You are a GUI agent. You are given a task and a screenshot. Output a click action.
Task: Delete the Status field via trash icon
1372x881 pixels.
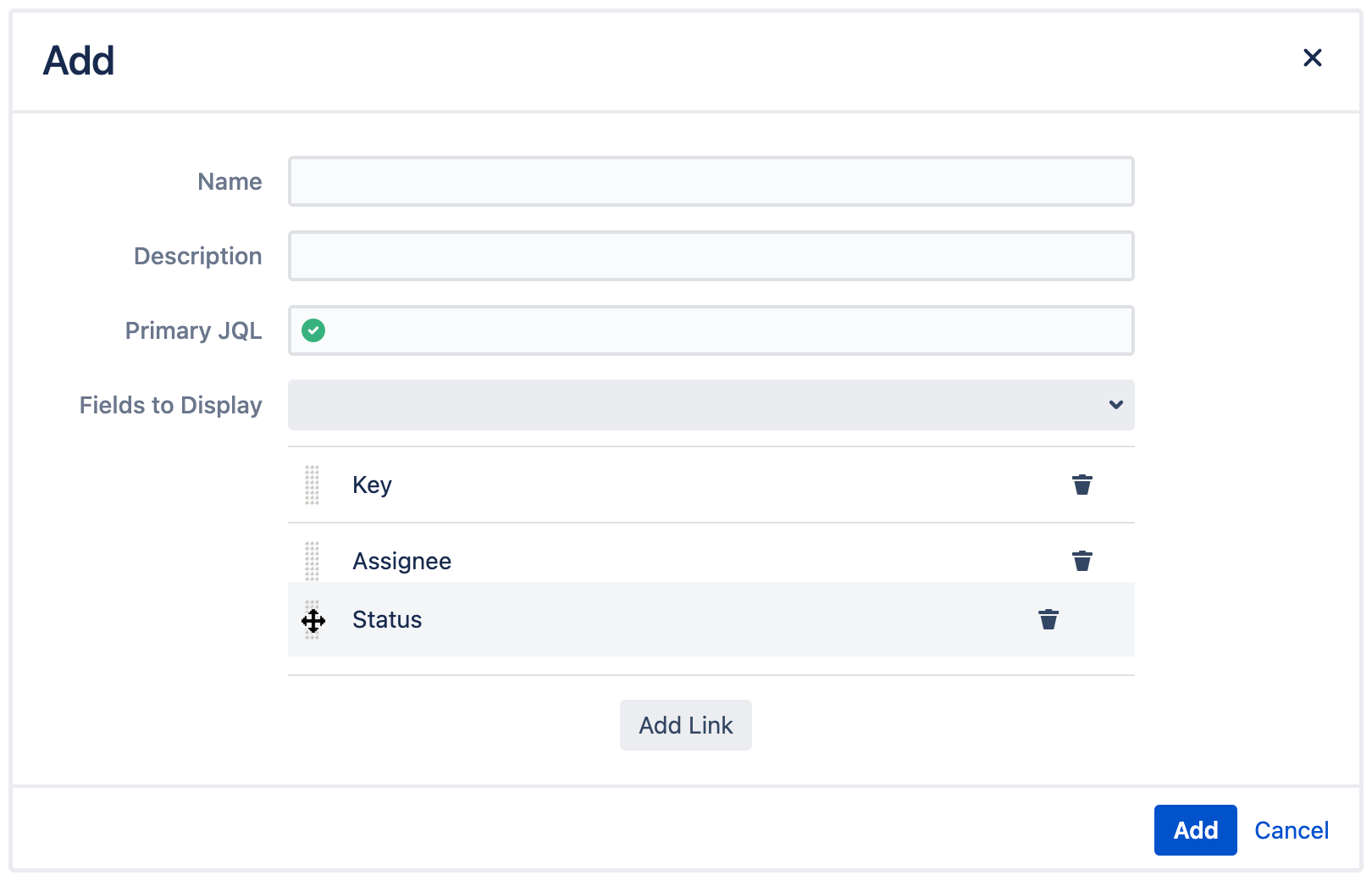1048,619
